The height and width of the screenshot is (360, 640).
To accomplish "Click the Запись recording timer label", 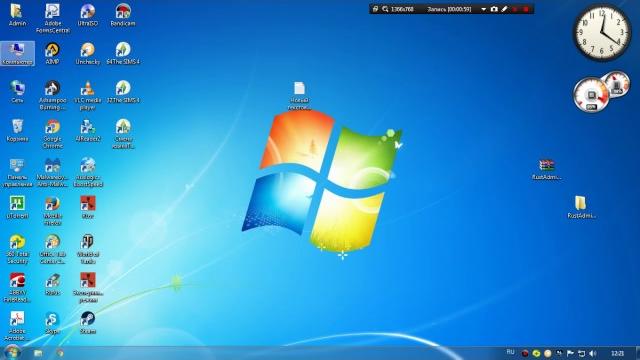I will coord(449,9).
